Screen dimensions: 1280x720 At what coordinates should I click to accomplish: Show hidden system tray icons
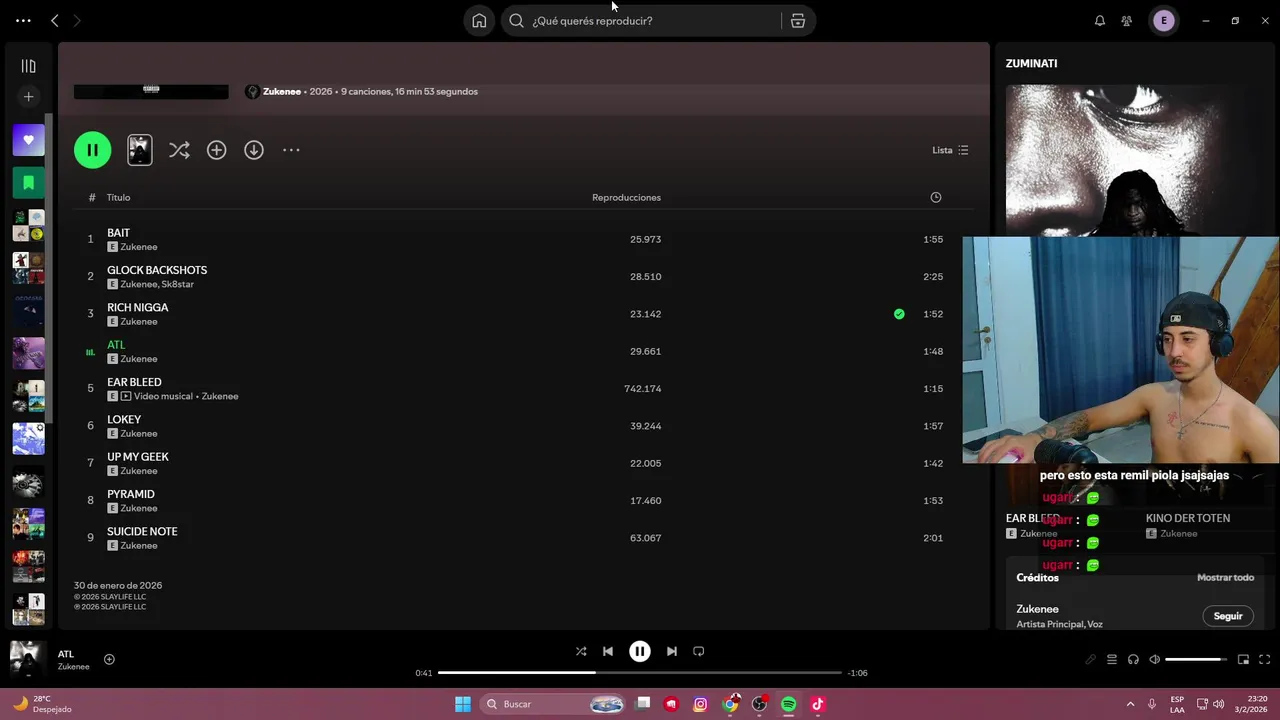1130,704
